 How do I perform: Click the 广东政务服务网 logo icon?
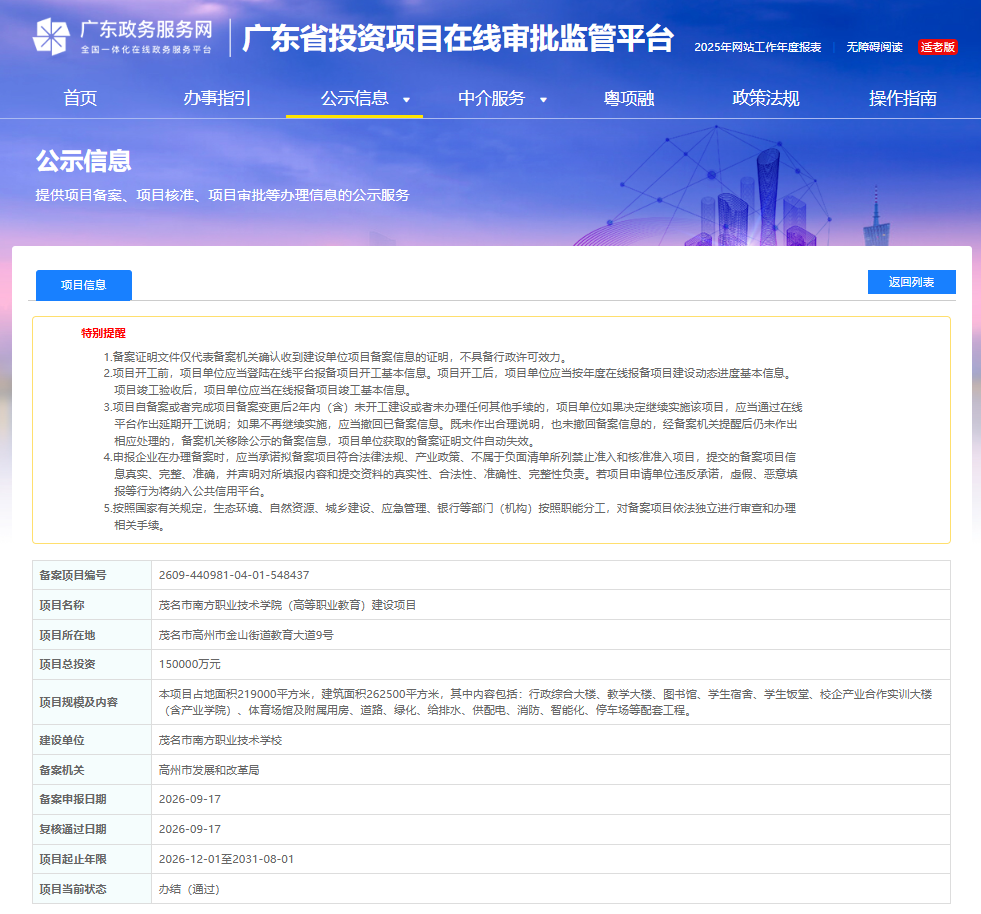[51, 36]
